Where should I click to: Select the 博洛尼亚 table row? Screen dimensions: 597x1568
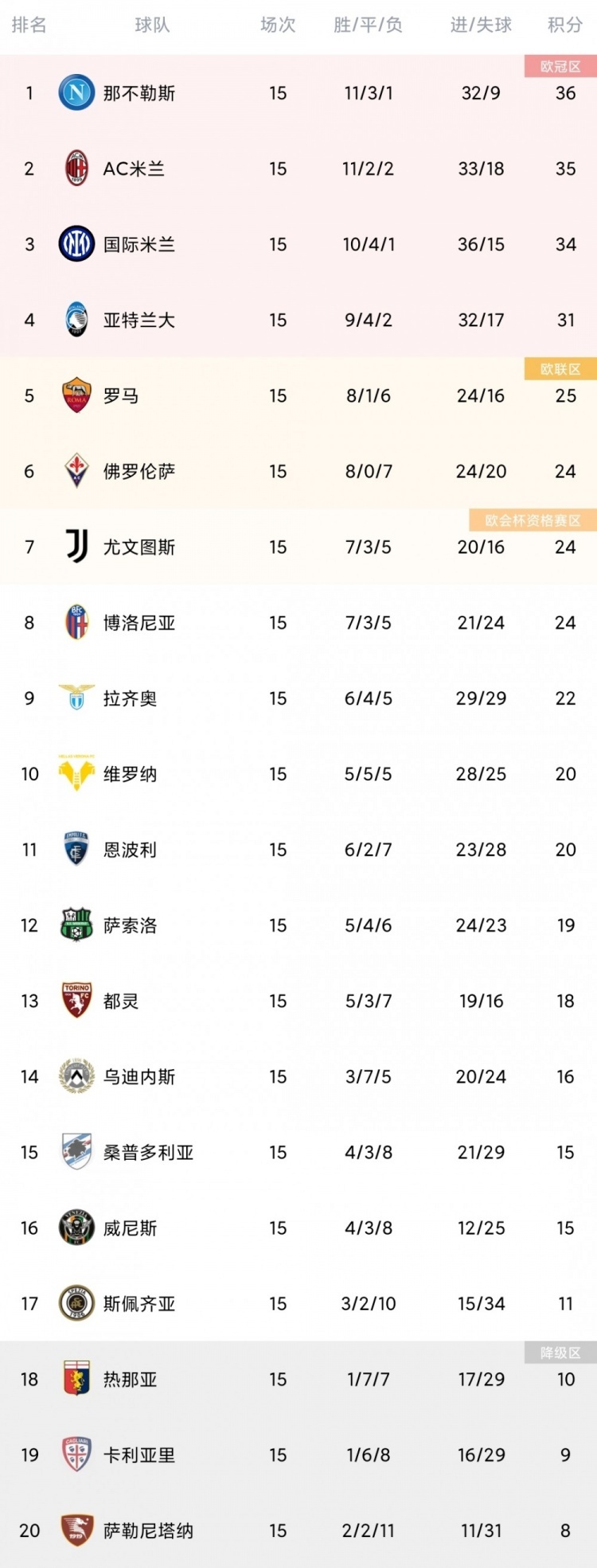[x=298, y=622]
